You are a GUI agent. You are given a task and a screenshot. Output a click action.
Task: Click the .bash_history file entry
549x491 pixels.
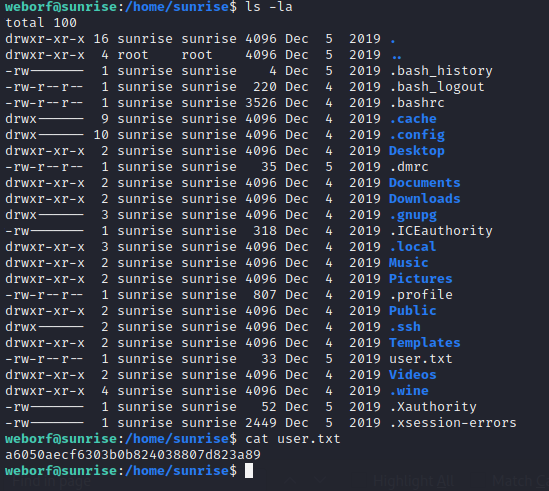click(441, 71)
